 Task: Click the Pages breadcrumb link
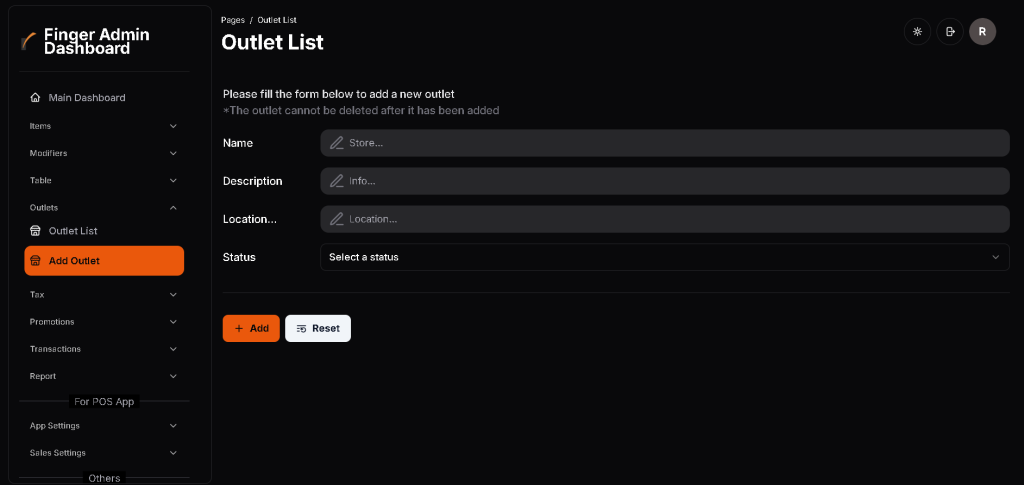232,20
